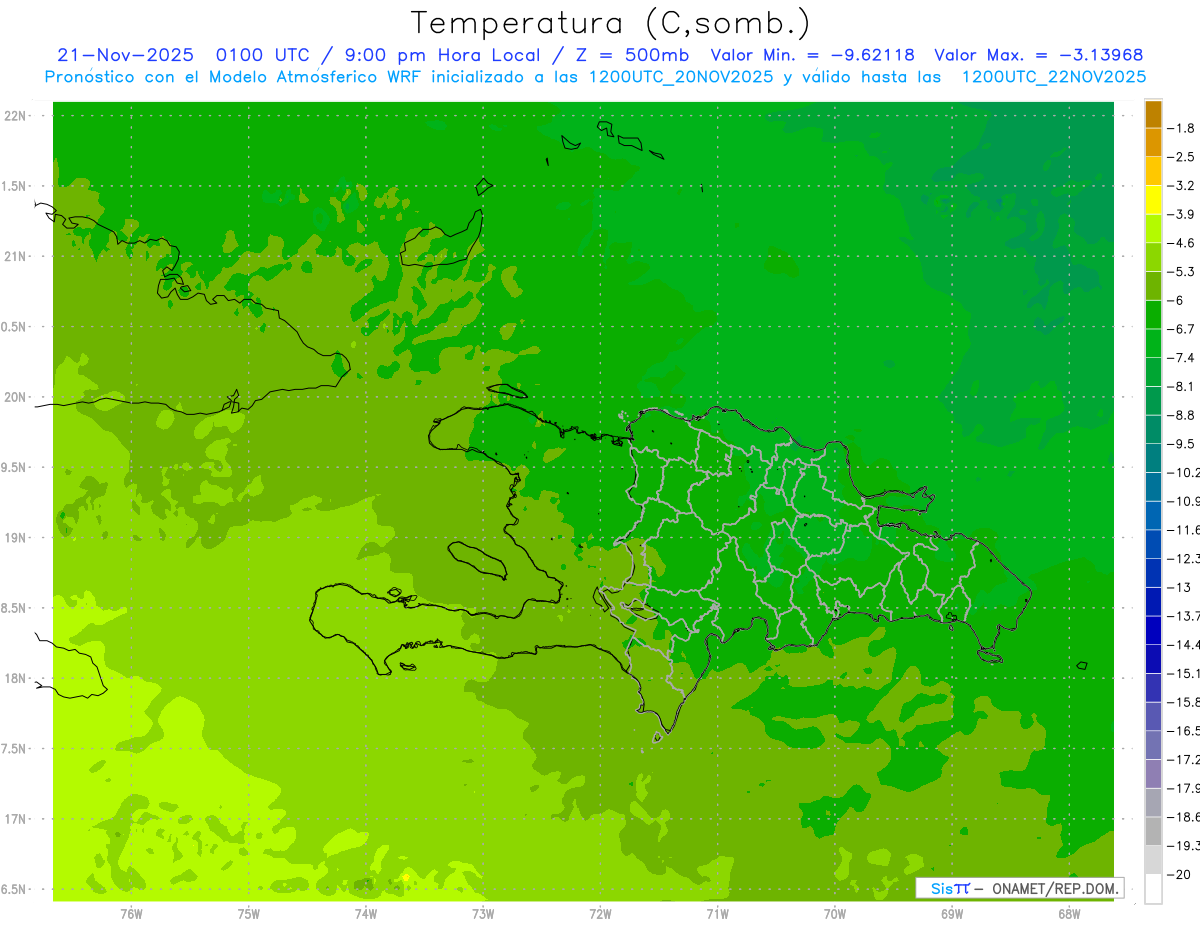
Task: Select the "Valor Min. = -9.62118" text
Action: [812, 55]
